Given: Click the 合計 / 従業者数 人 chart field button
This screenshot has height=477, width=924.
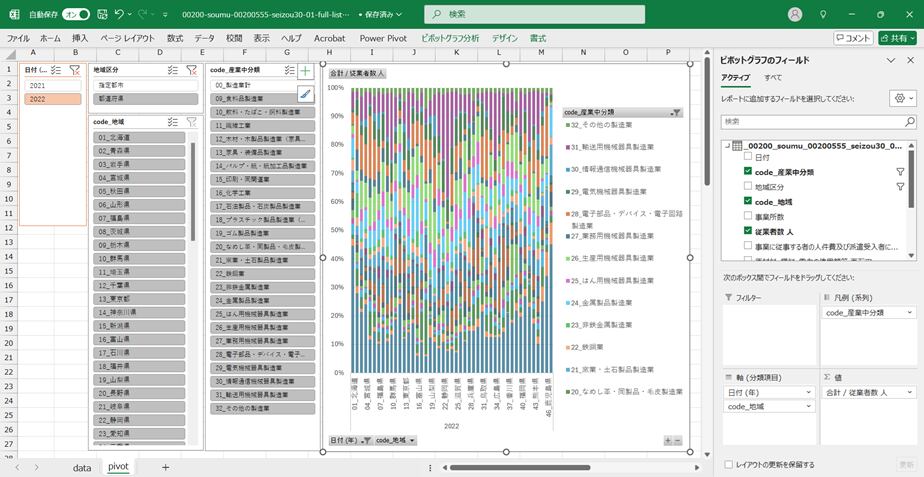Looking at the screenshot, I should pos(357,74).
